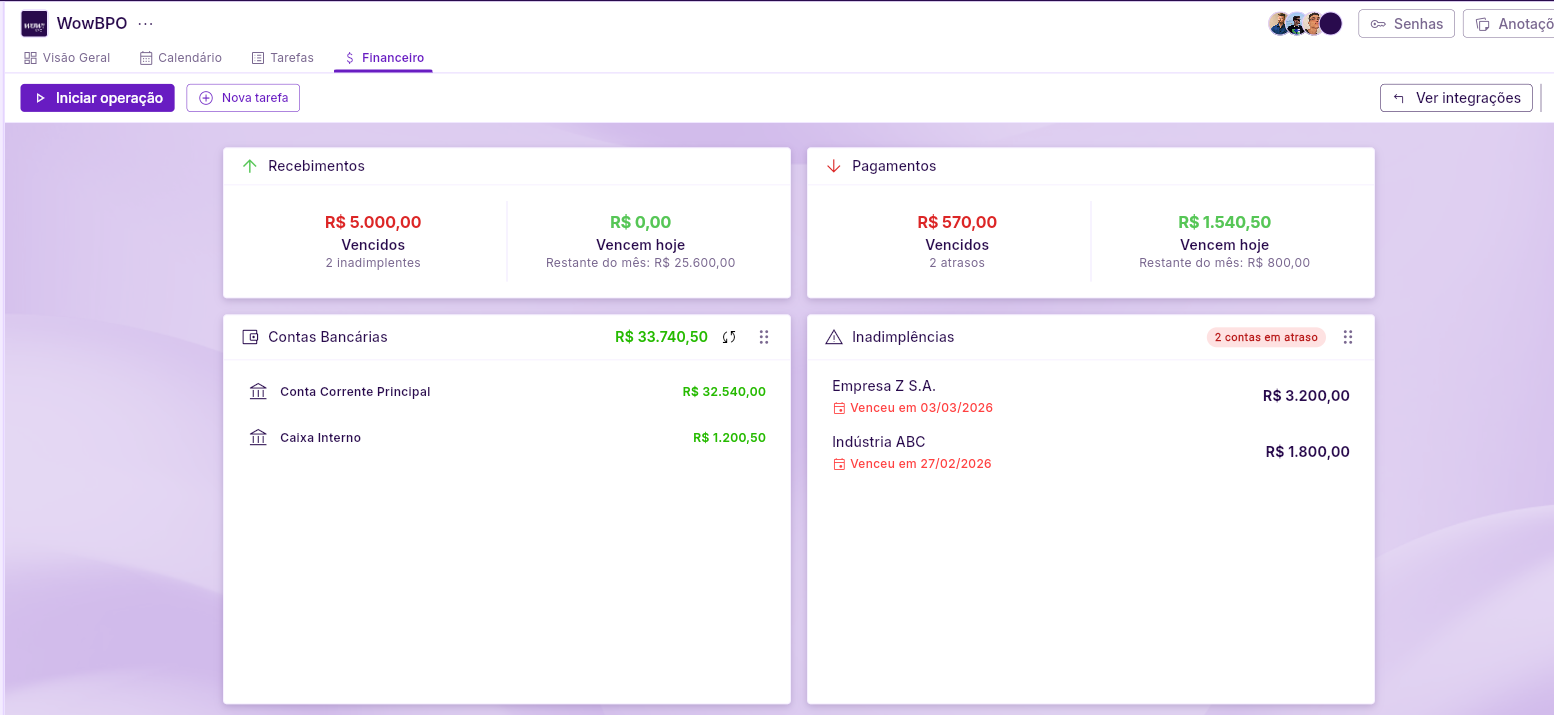Screen dimensions: 1554x715
Task: Open the three-dot menu next to WowBPO
Action: click(146, 24)
